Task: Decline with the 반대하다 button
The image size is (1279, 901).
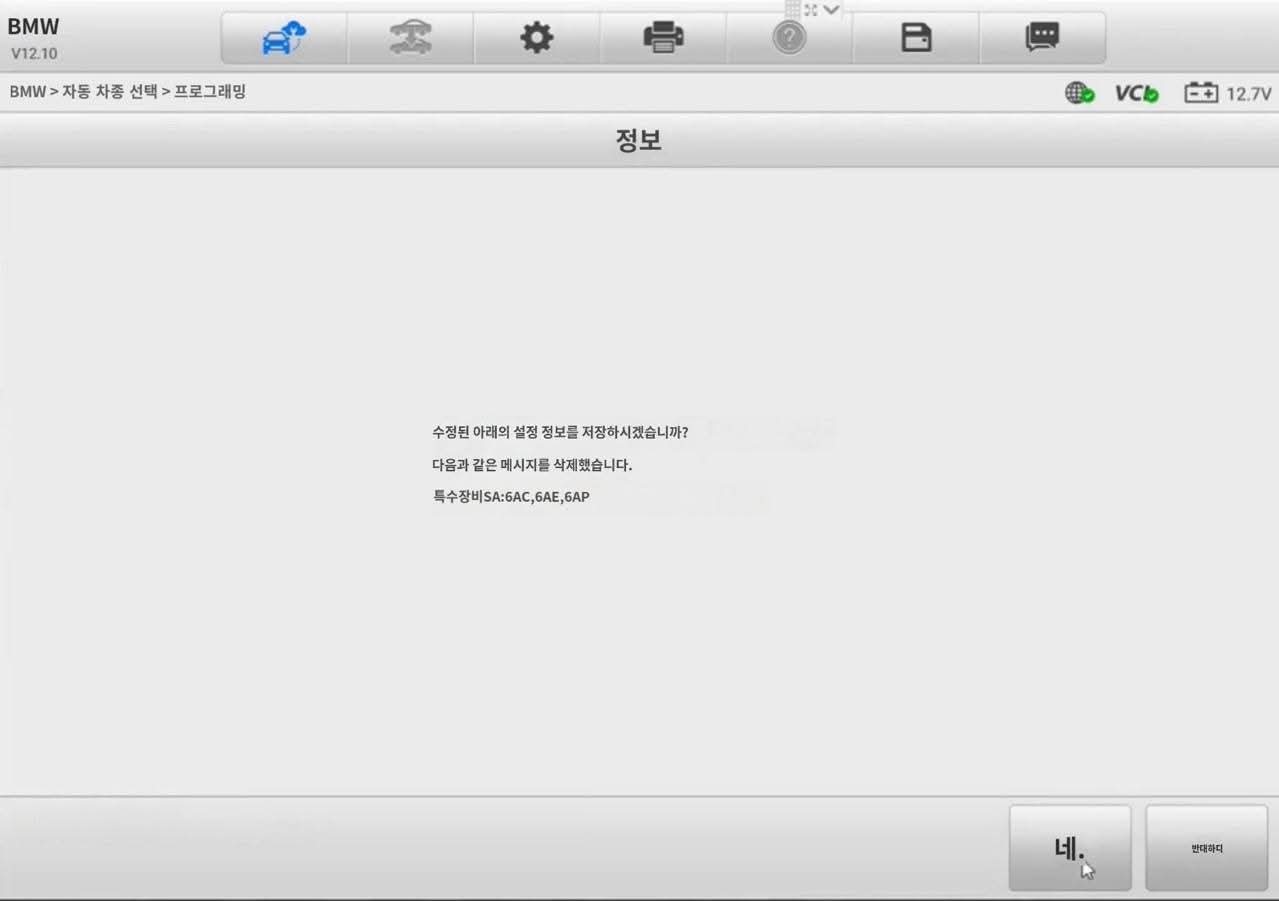Action: tap(1207, 848)
